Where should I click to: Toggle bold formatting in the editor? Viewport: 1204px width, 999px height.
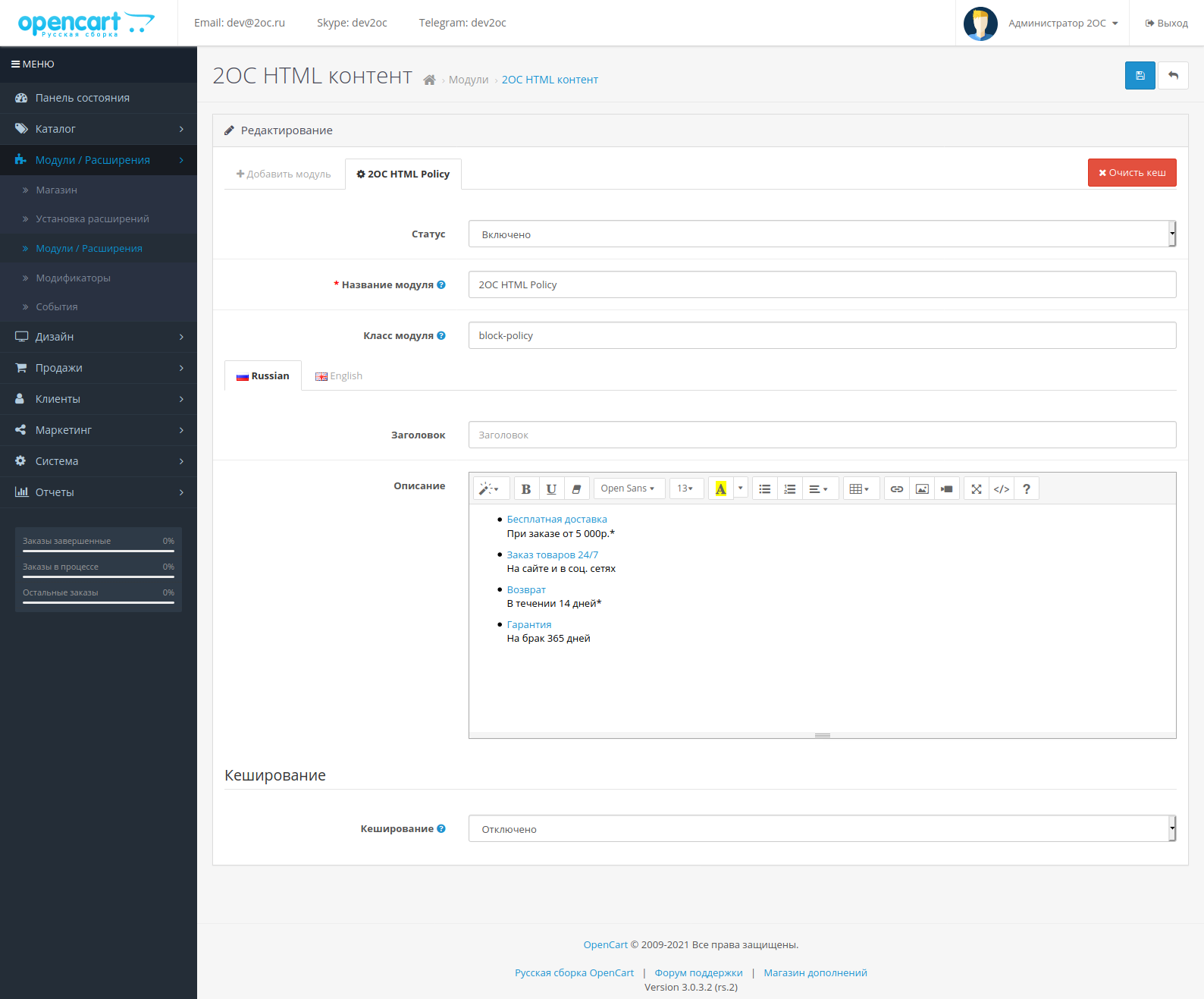tap(526, 489)
